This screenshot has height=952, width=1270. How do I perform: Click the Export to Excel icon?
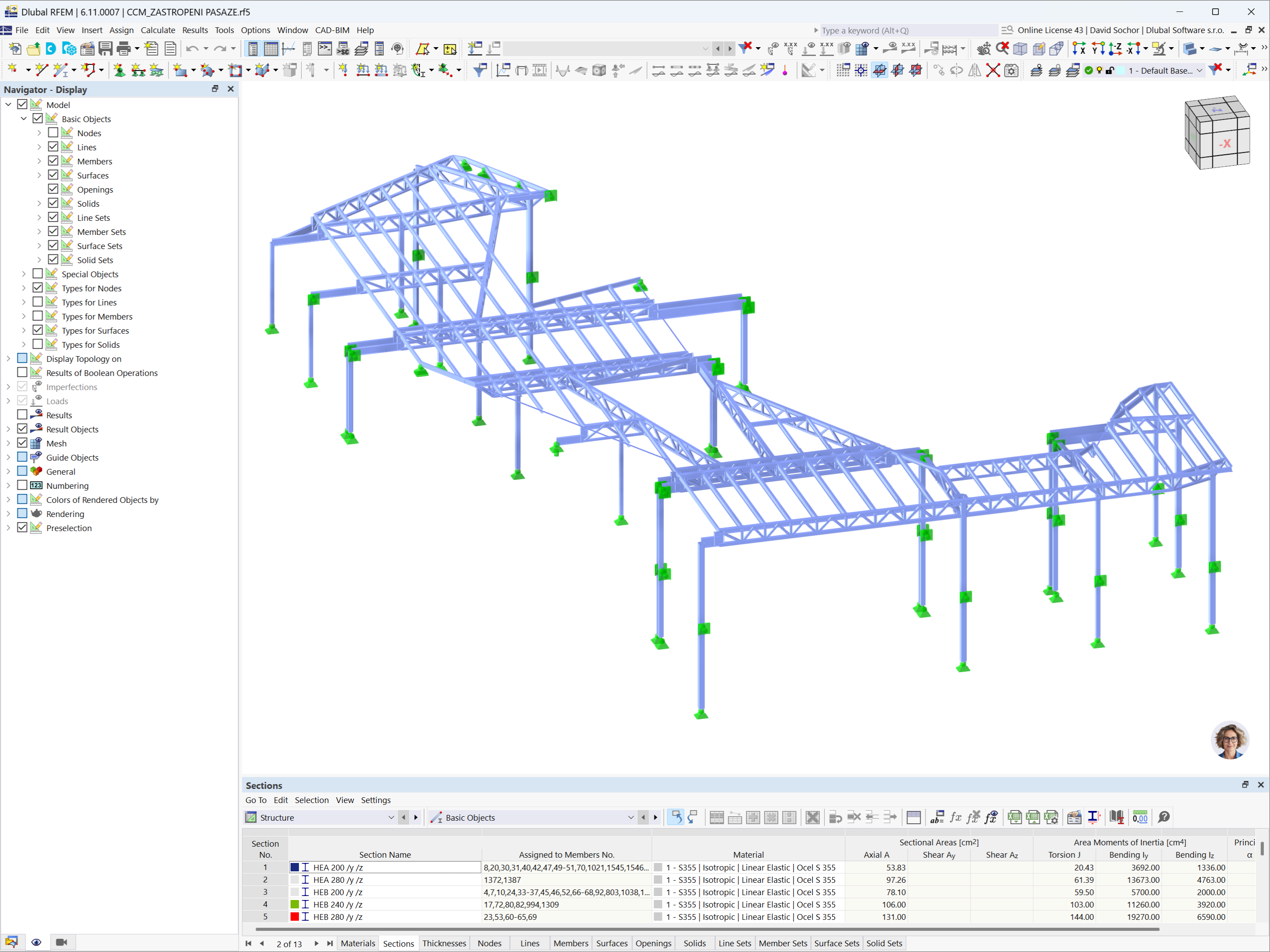click(1015, 817)
